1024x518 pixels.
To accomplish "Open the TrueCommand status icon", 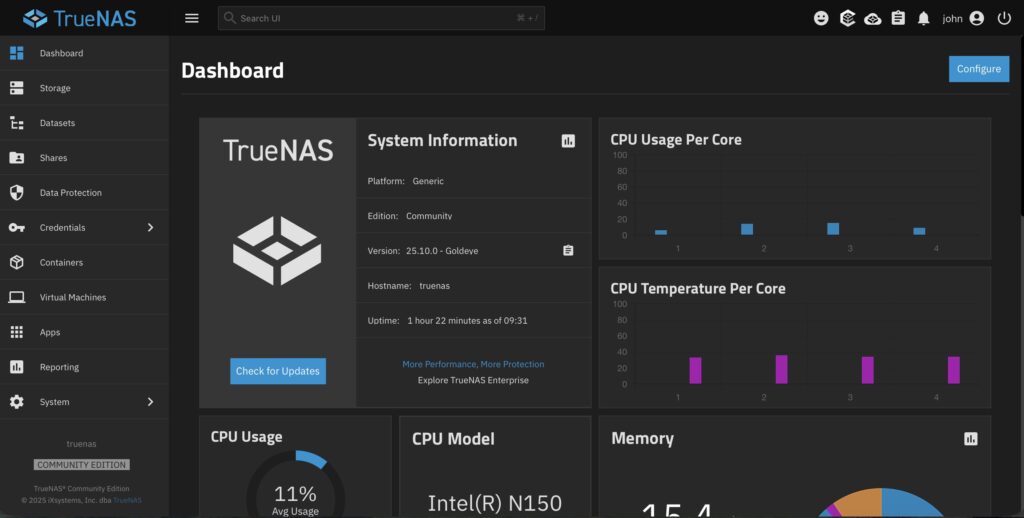I will (873, 18).
